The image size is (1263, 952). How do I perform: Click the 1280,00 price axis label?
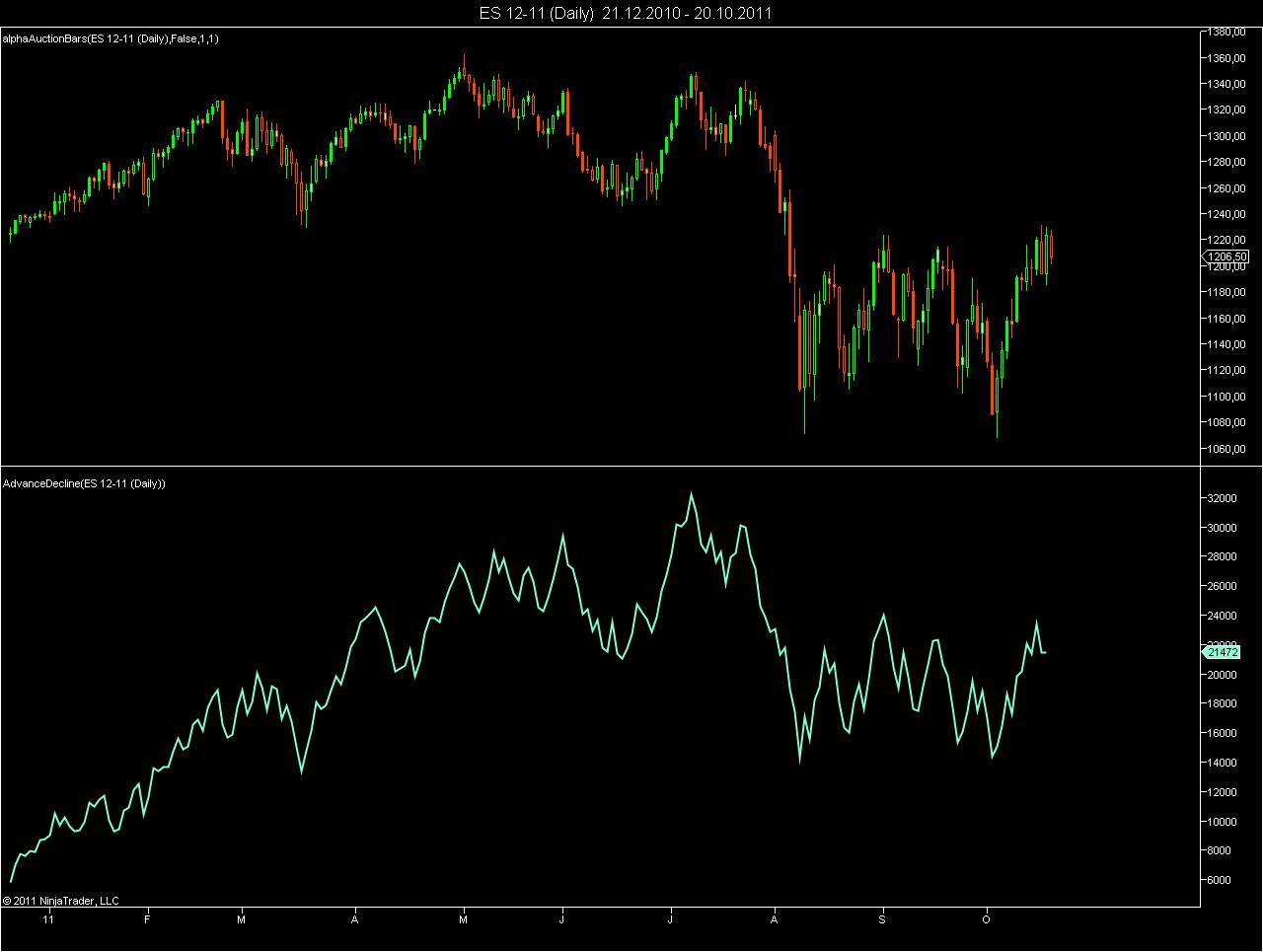[1227, 163]
